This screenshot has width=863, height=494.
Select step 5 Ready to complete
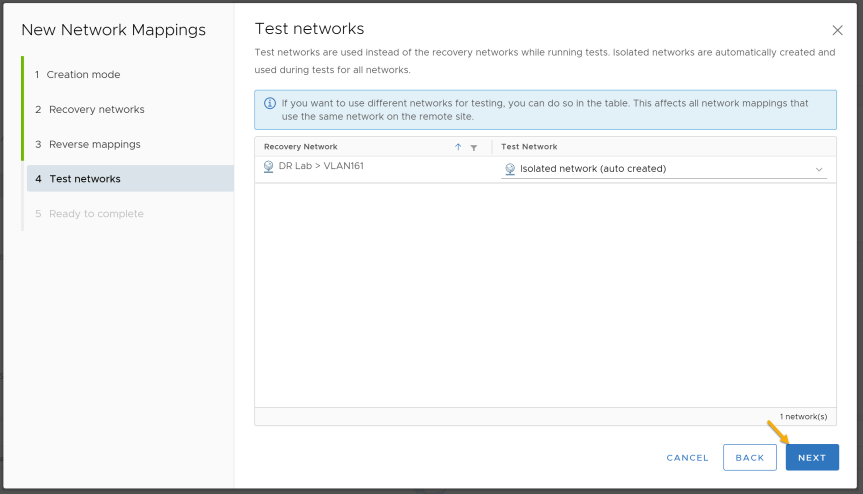[x=90, y=213]
